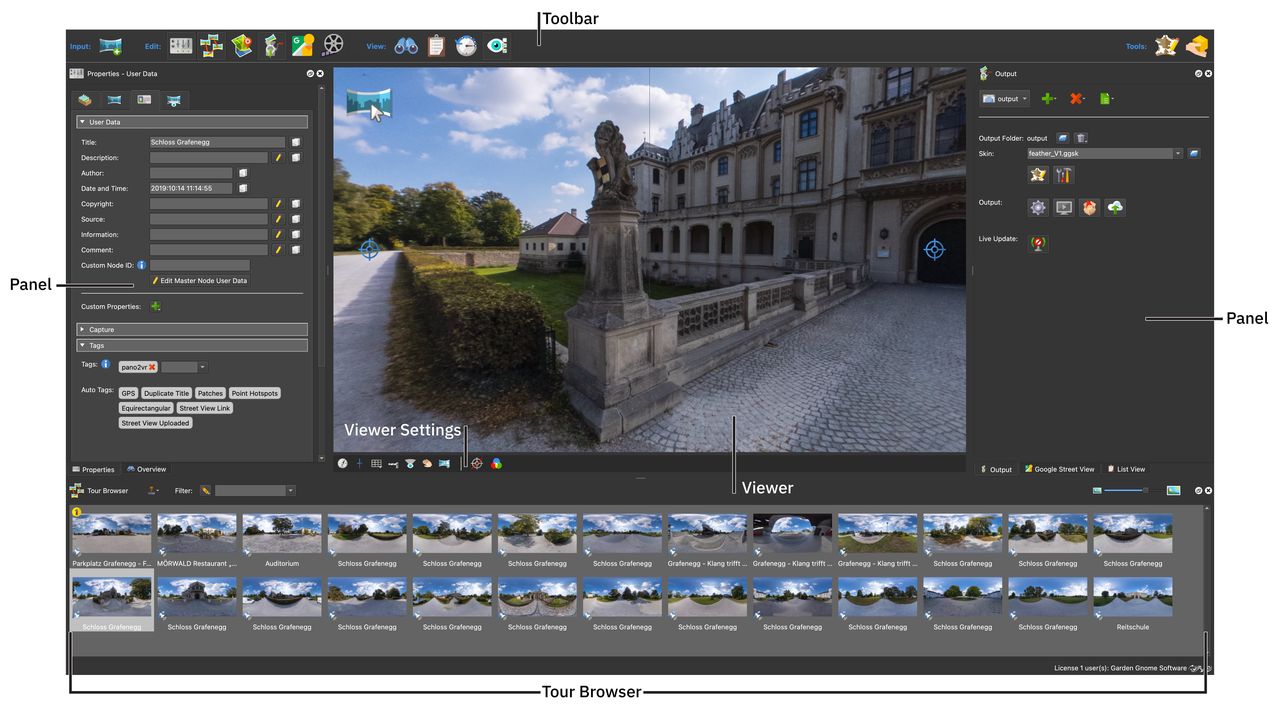Toggle the grid overlay in Viewer Settings
Screen dimensions: 1280x708
point(377,463)
